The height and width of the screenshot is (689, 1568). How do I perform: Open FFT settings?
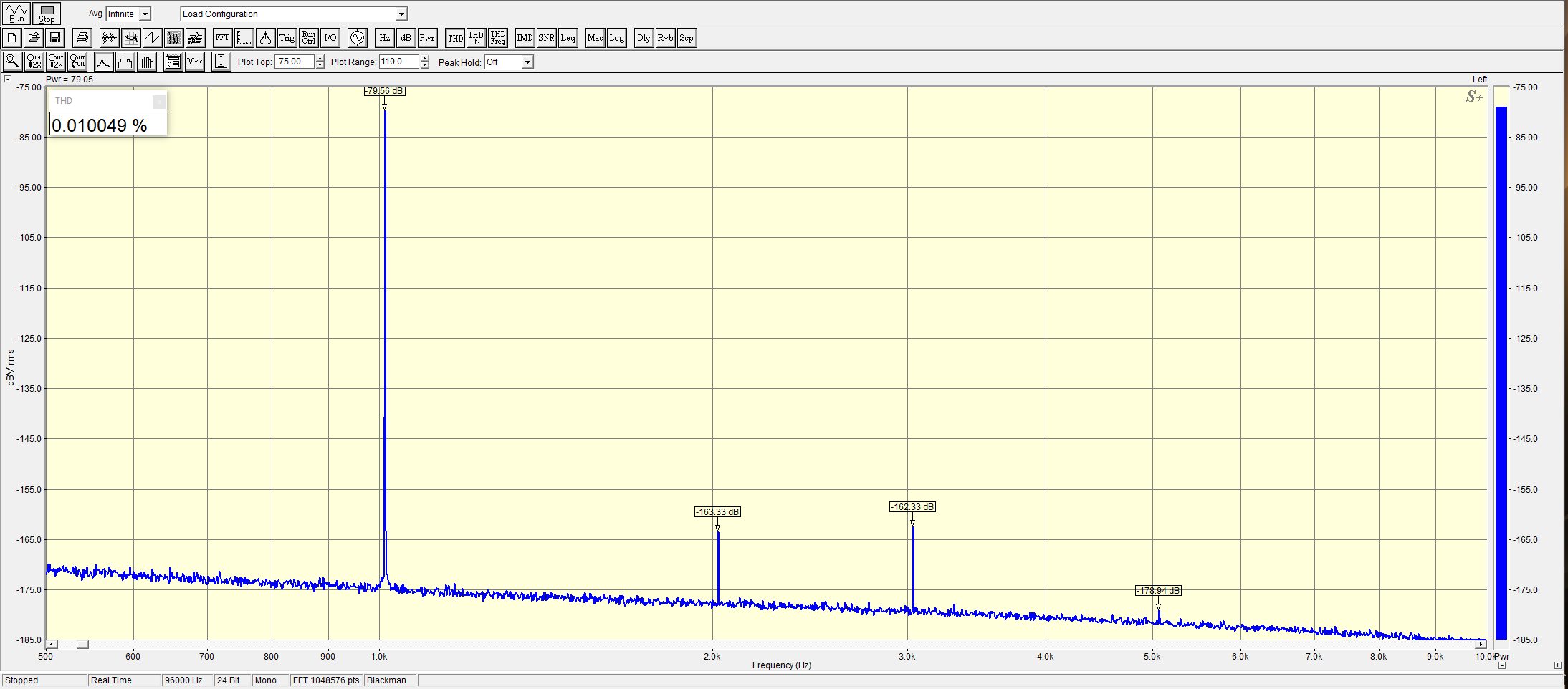coord(223,38)
